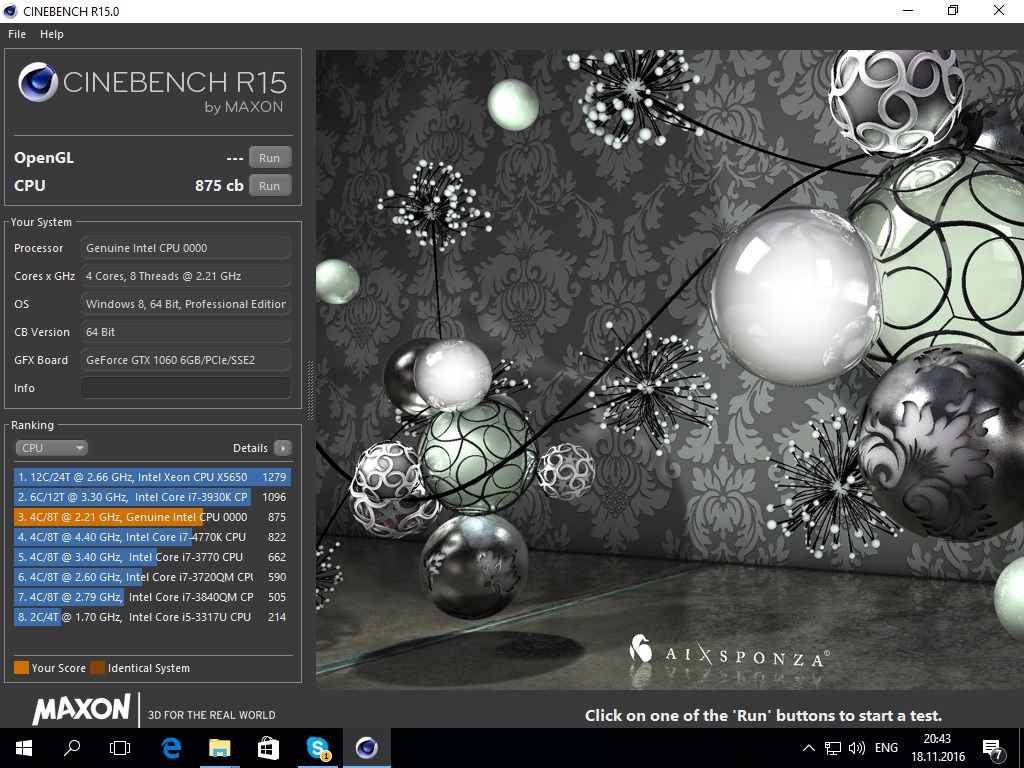Select ranking row 5 Core i7-3770
Screen dimensions: 1024x768
click(152, 557)
